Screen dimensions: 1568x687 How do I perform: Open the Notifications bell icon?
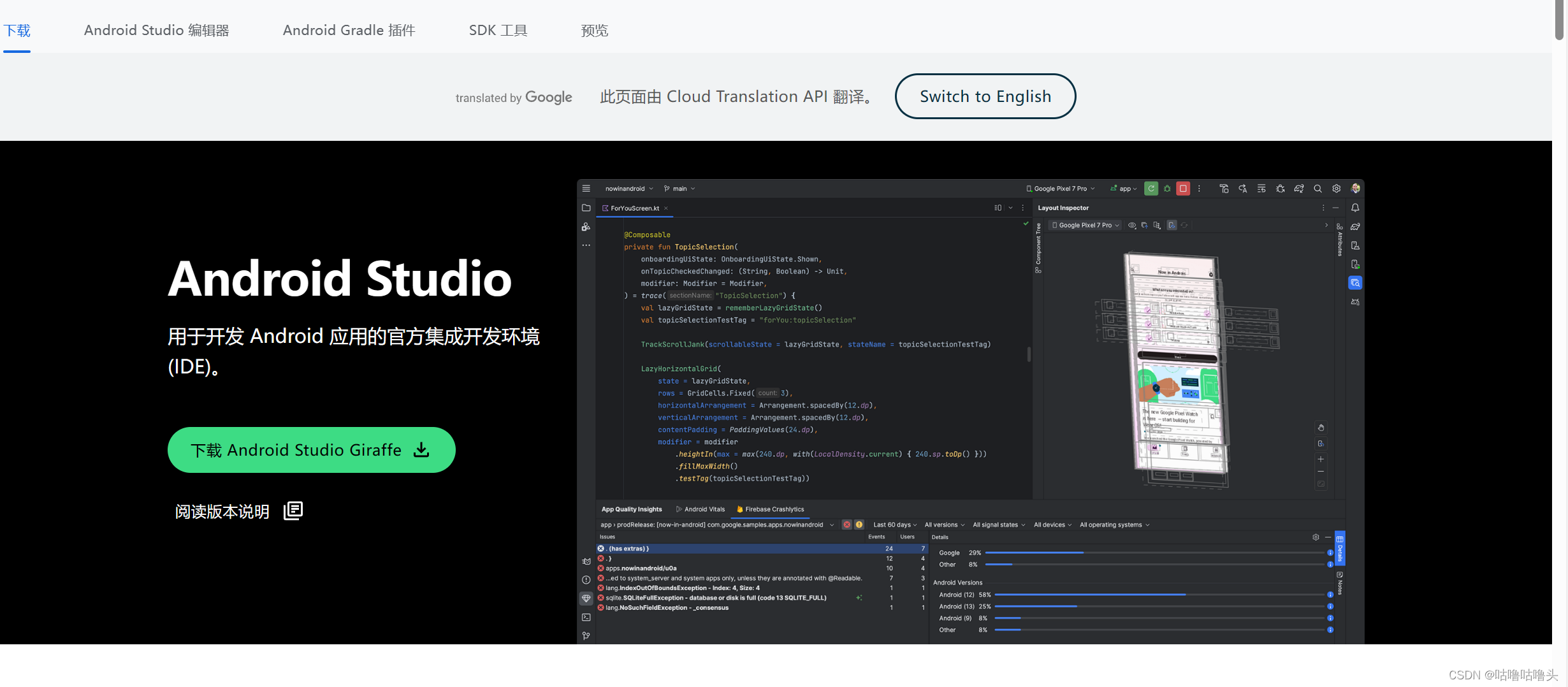[1355, 208]
